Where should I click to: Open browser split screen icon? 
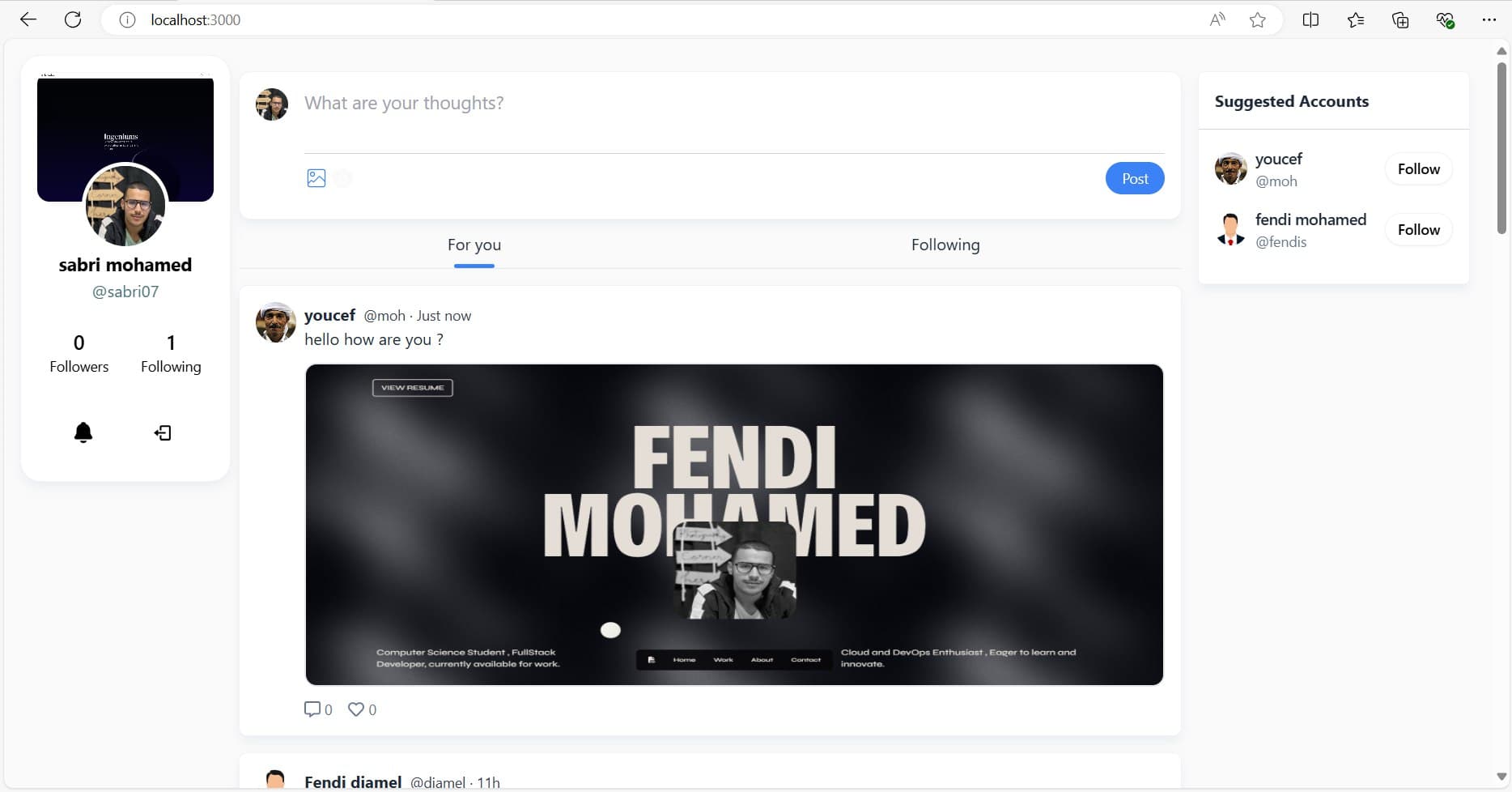[x=1310, y=20]
